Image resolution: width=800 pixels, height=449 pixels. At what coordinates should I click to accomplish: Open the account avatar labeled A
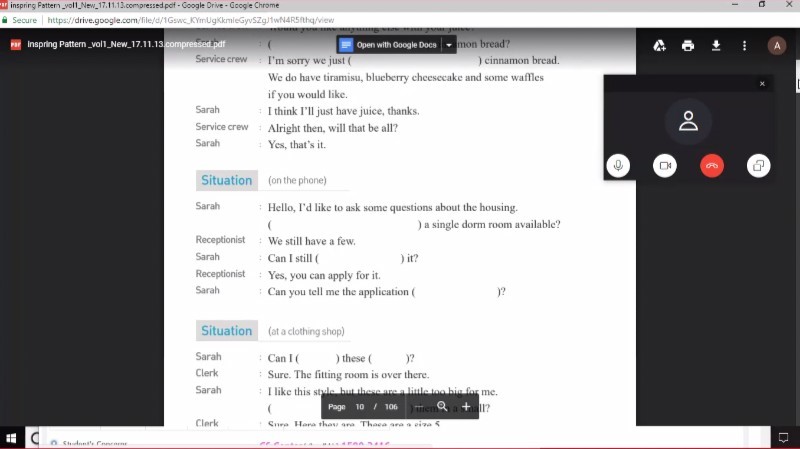(x=777, y=45)
